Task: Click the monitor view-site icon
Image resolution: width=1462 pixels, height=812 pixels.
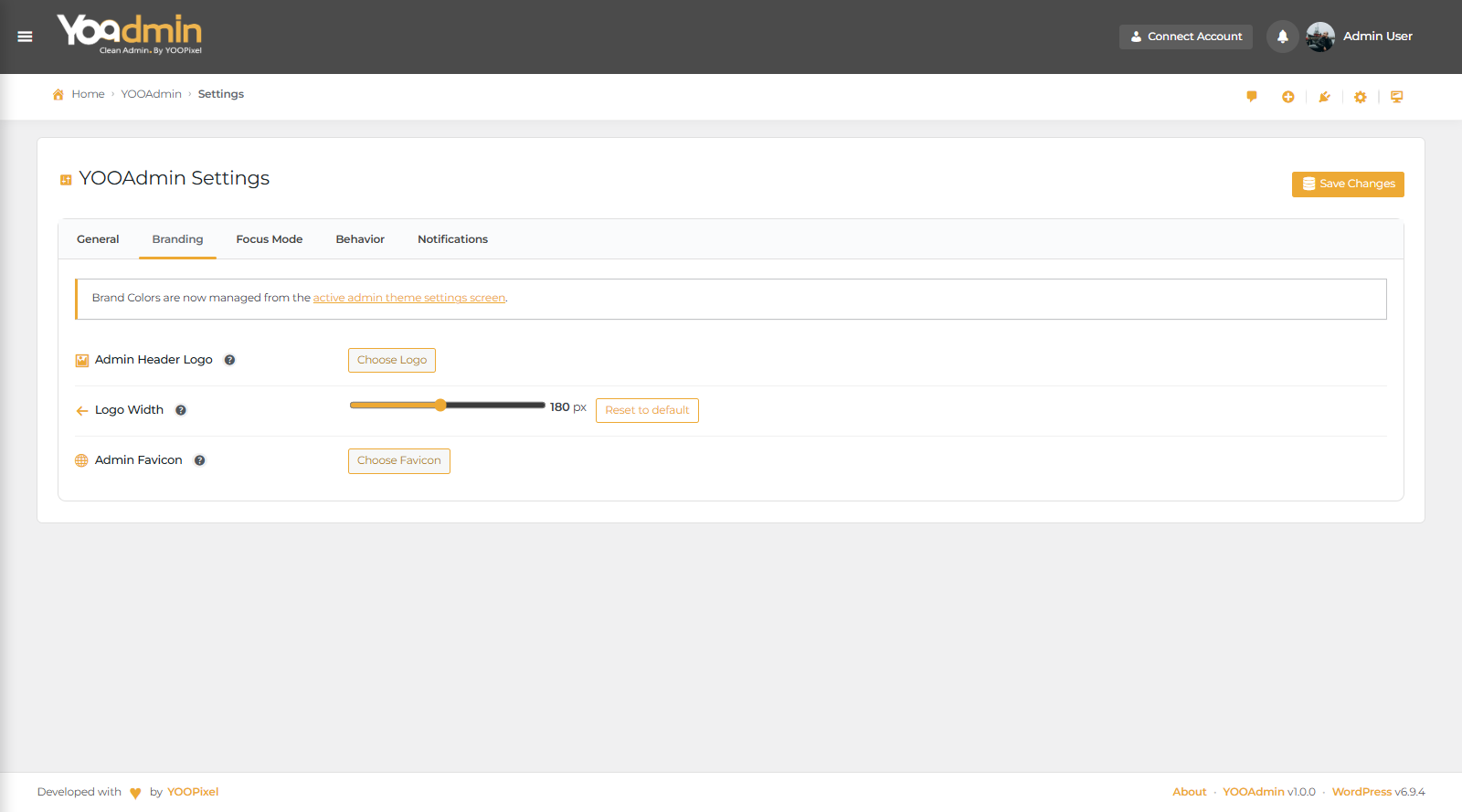Action: (x=1397, y=97)
